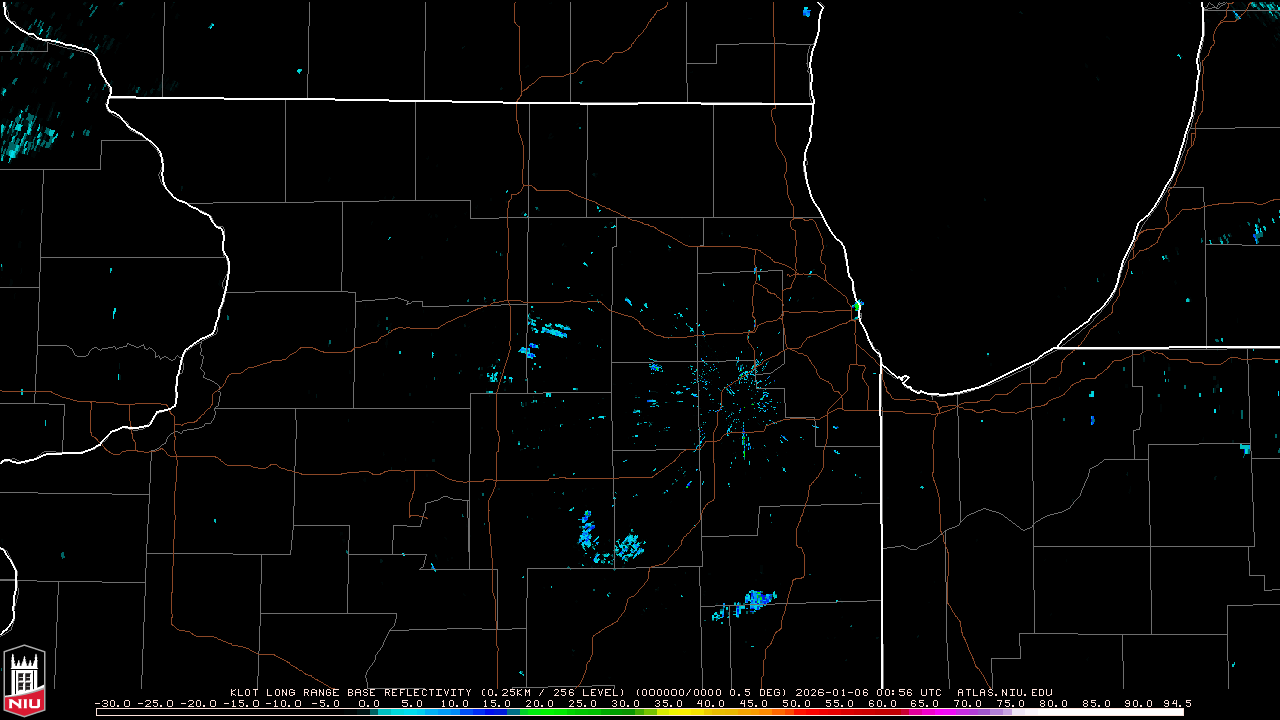
Task: Click the 50.0 scale label
Action: (x=796, y=703)
